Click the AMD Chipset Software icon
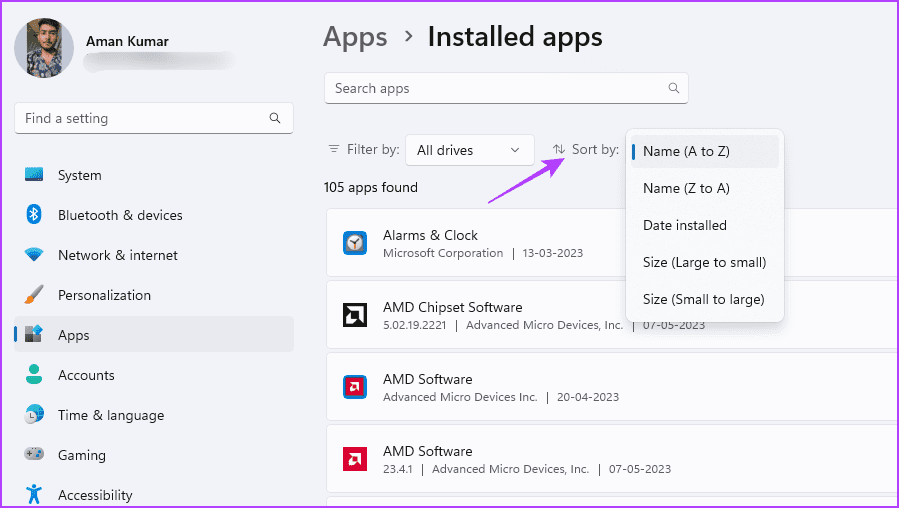Image resolution: width=899 pixels, height=508 pixels. (x=355, y=315)
